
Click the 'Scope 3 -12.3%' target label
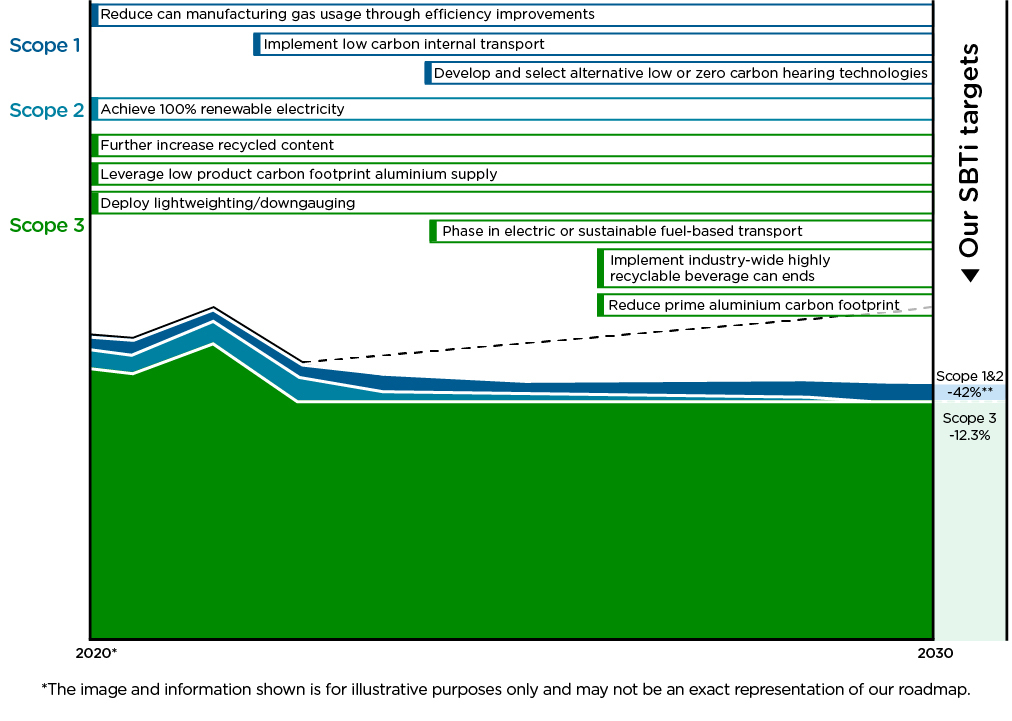(x=970, y=427)
